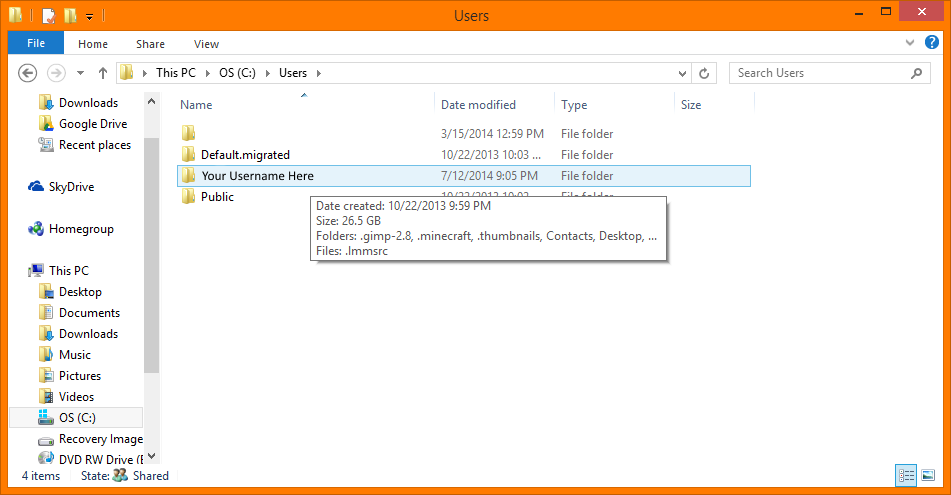Open the Recovery Image drive
This screenshot has width=951, height=495.
pyautogui.click(x=101, y=439)
